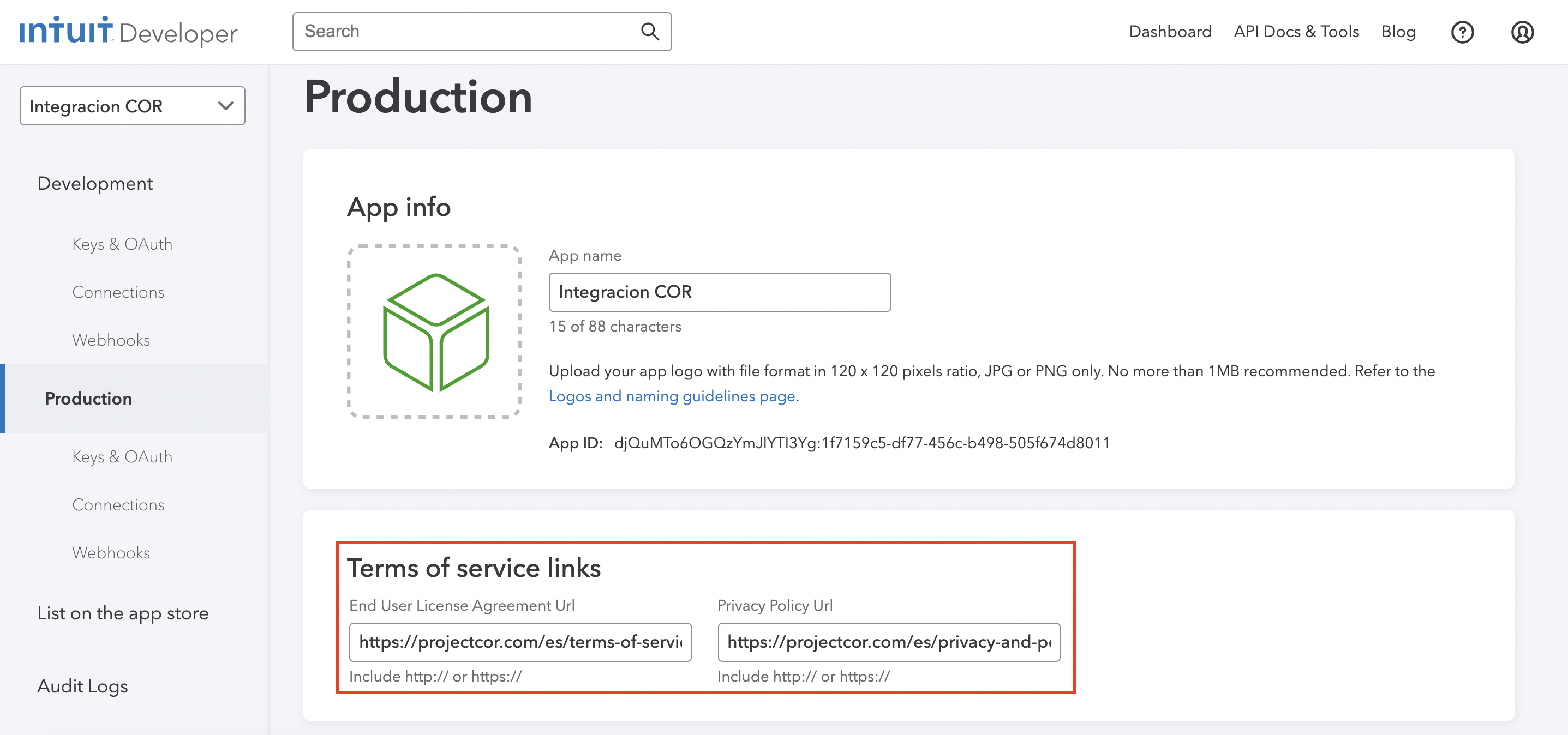The width and height of the screenshot is (1568, 735).
Task: Click the End User License Agreement Url field
Action: 520,642
